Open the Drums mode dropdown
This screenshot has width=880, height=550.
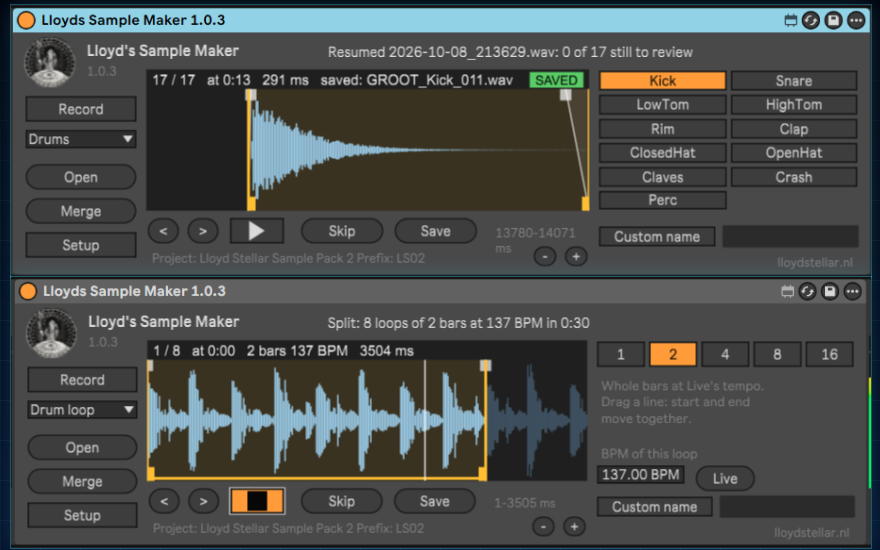tap(81, 139)
